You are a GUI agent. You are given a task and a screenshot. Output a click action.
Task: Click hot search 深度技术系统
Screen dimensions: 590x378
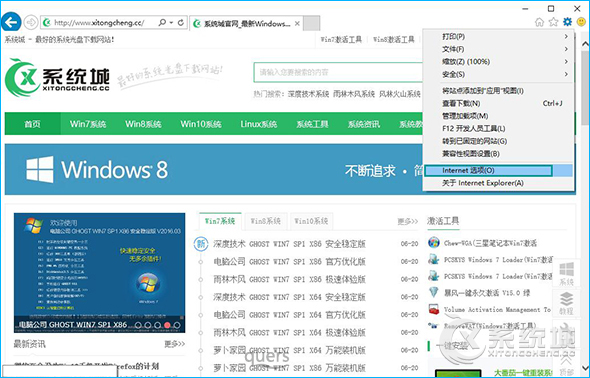tap(309, 94)
